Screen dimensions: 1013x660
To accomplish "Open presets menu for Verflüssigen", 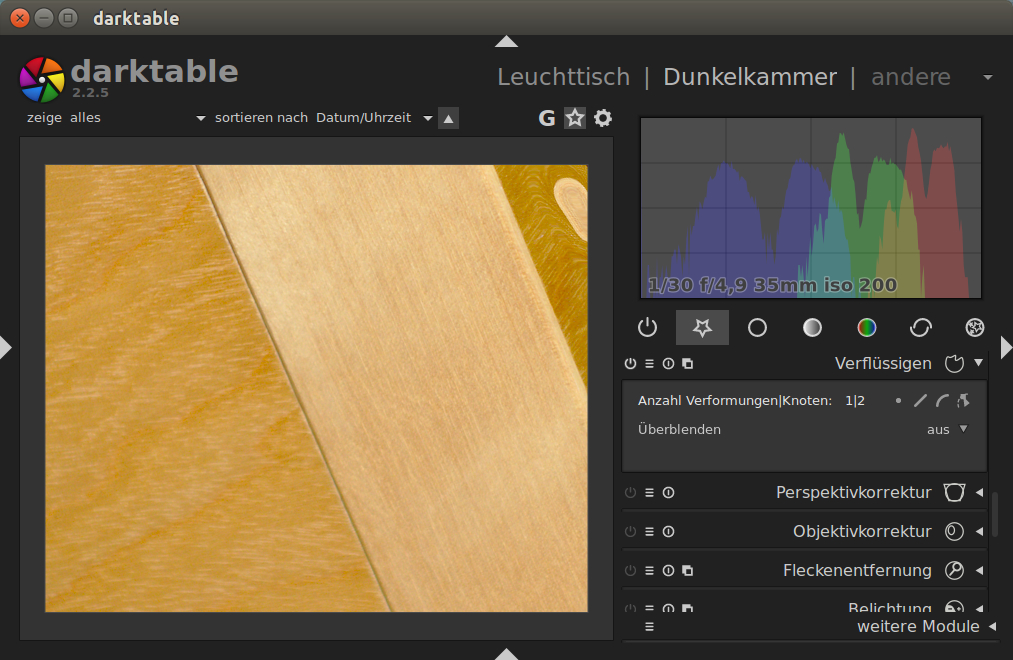I will 649,364.
